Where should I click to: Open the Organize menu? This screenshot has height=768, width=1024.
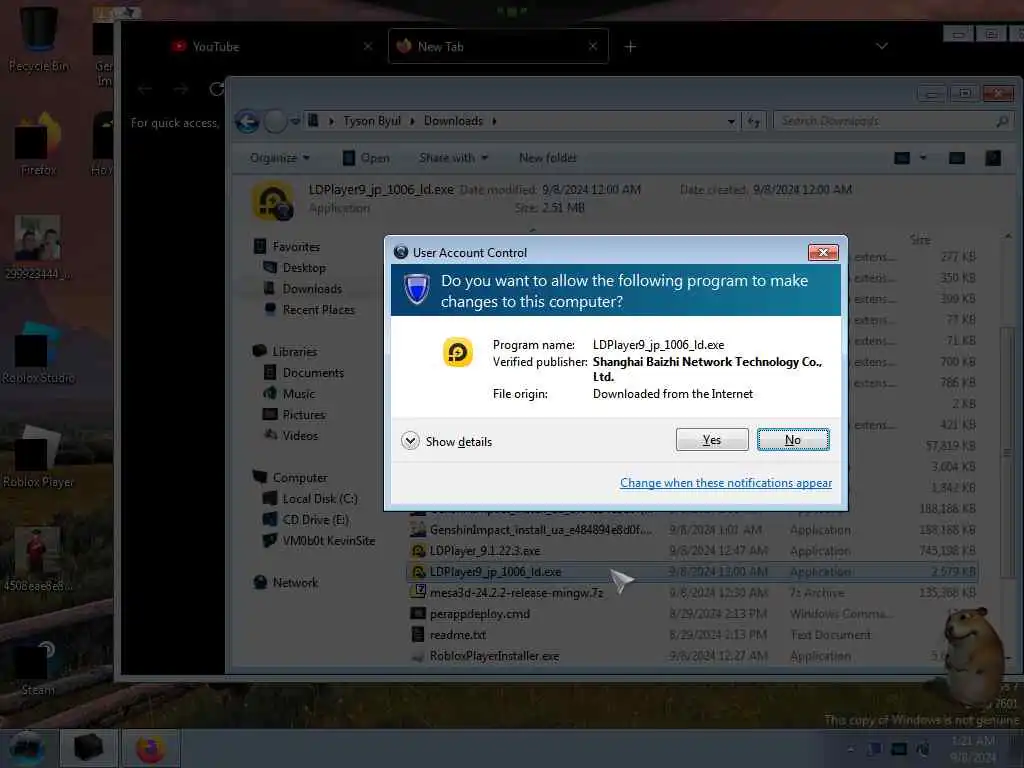(x=280, y=158)
